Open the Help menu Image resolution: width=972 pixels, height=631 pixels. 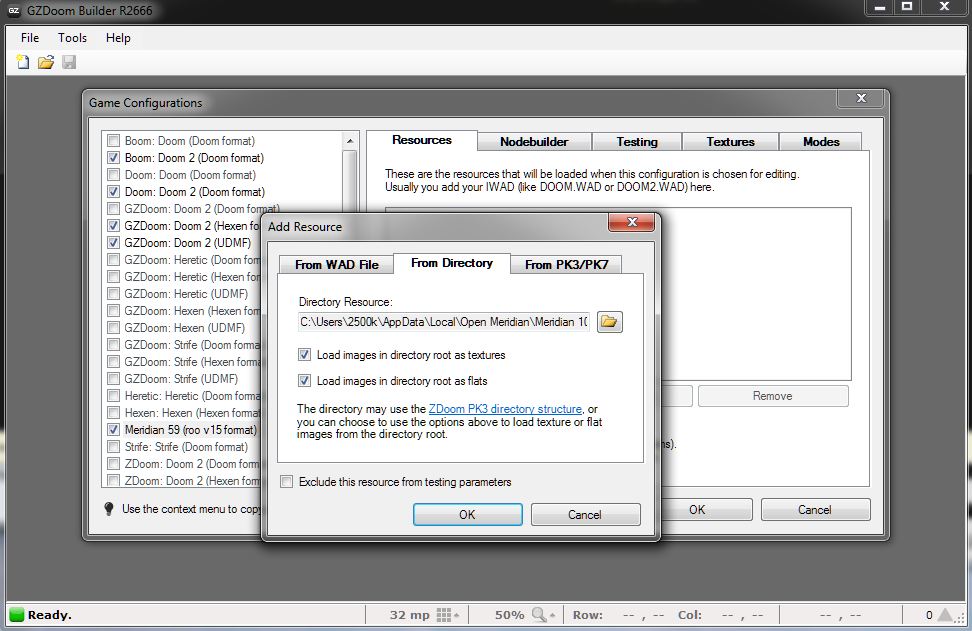pos(118,38)
